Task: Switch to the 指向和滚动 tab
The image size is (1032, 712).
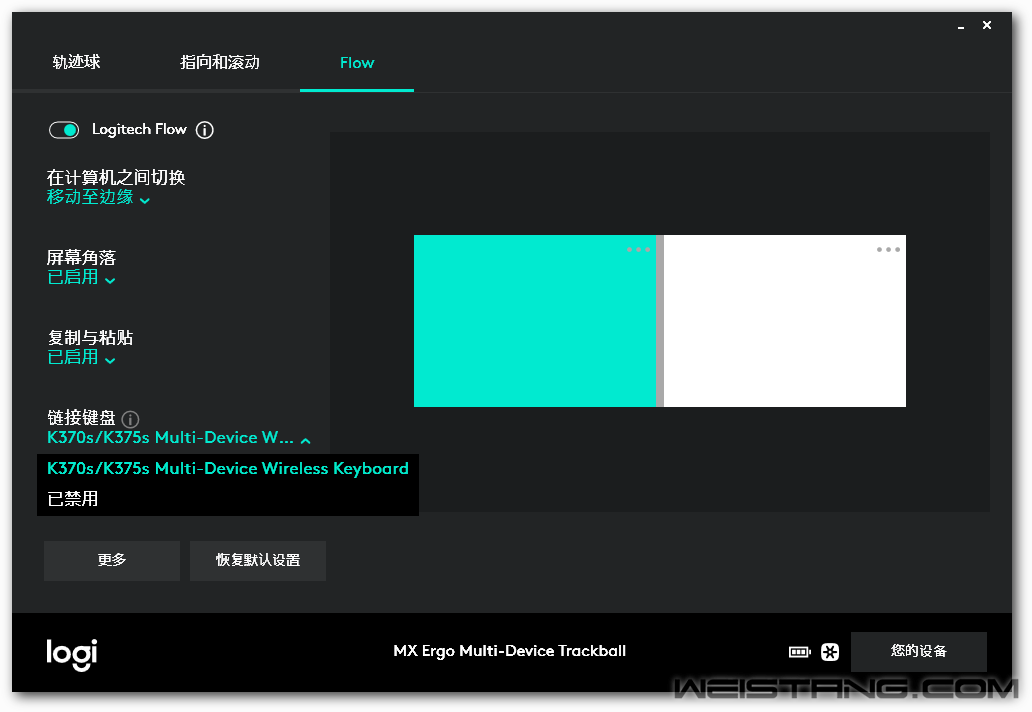Action: coord(220,63)
